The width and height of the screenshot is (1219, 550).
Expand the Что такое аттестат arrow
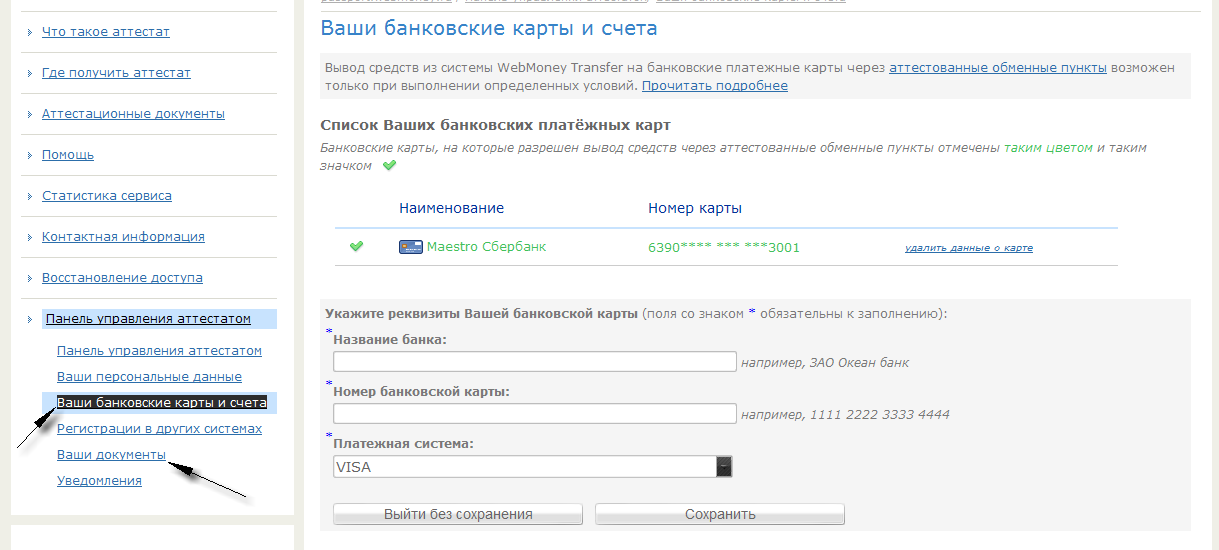[29, 32]
